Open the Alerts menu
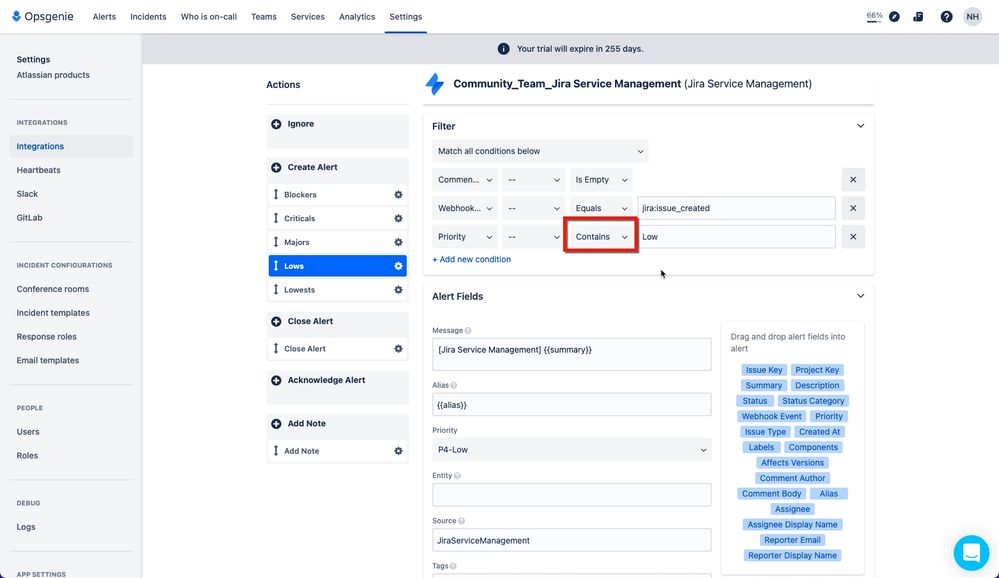 (x=104, y=17)
